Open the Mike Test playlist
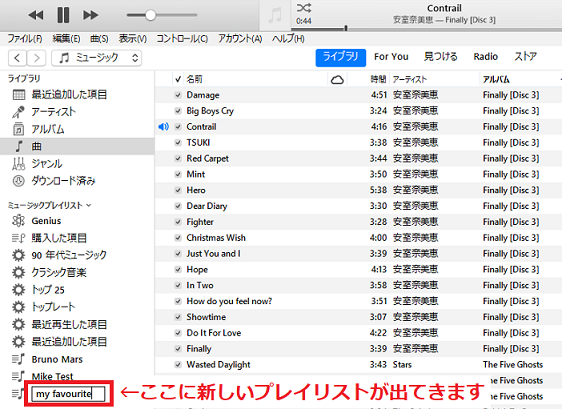Screen dimensions: 562x409 (x=52, y=376)
